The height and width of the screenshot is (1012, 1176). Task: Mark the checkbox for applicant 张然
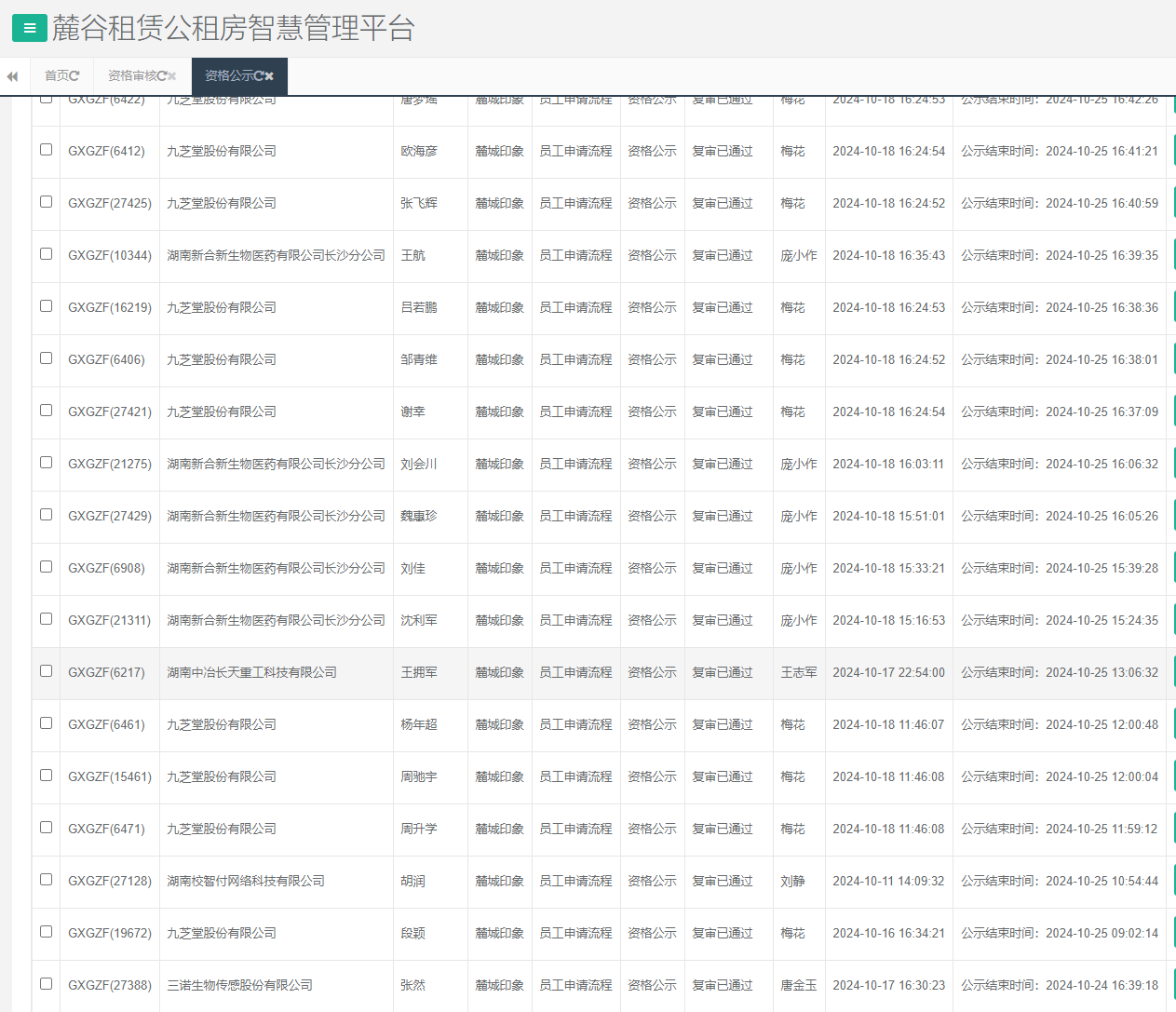[x=46, y=984]
